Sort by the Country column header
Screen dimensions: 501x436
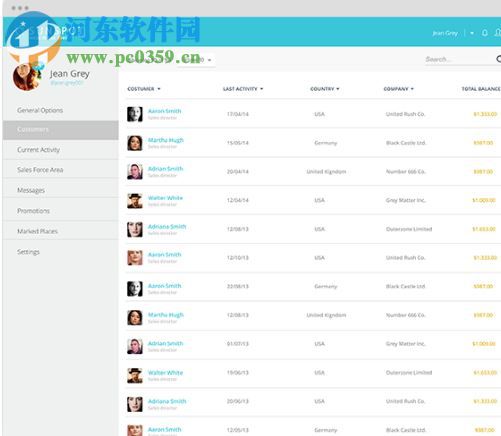(x=325, y=89)
